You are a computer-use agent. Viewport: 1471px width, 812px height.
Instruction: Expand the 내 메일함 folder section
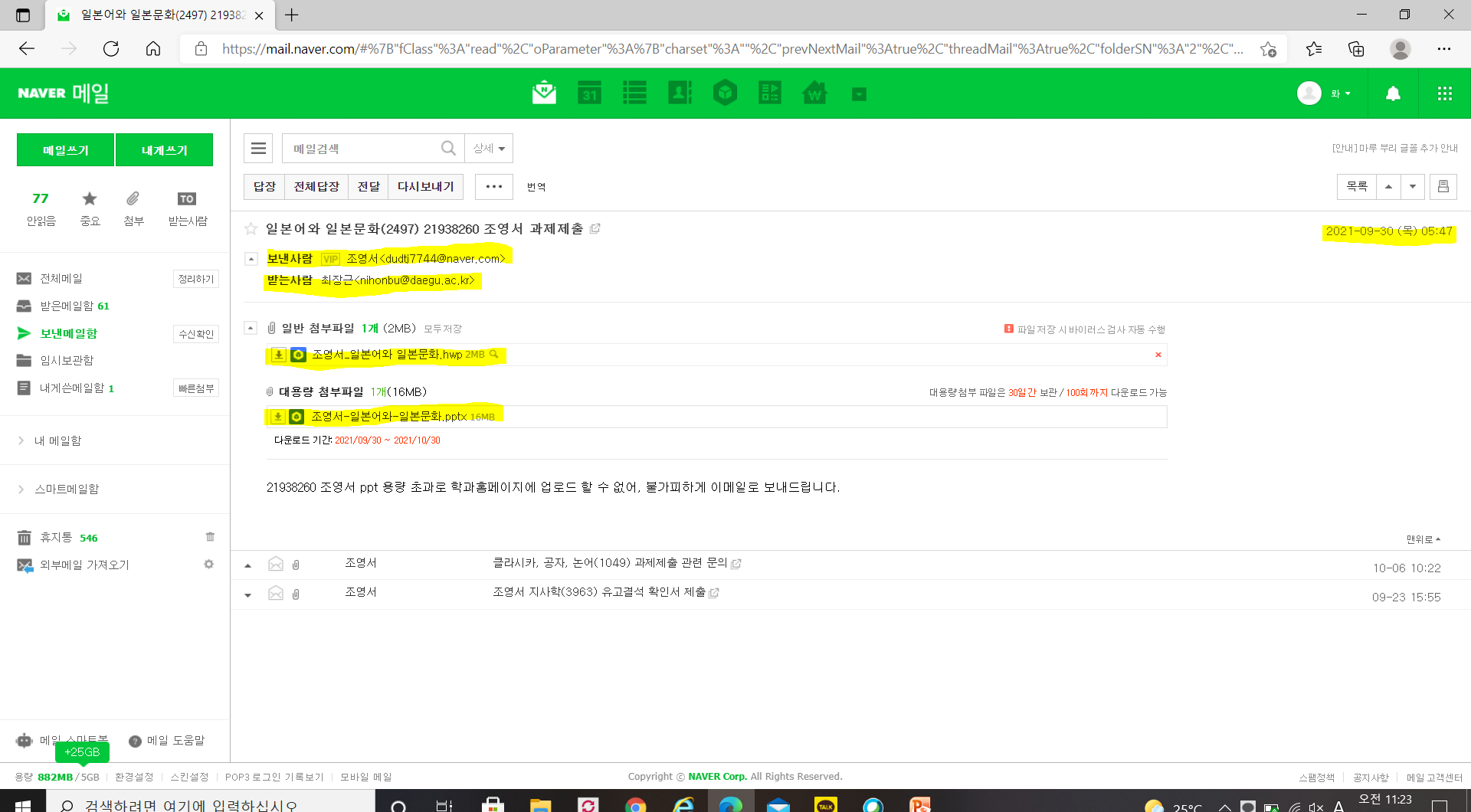(x=21, y=440)
